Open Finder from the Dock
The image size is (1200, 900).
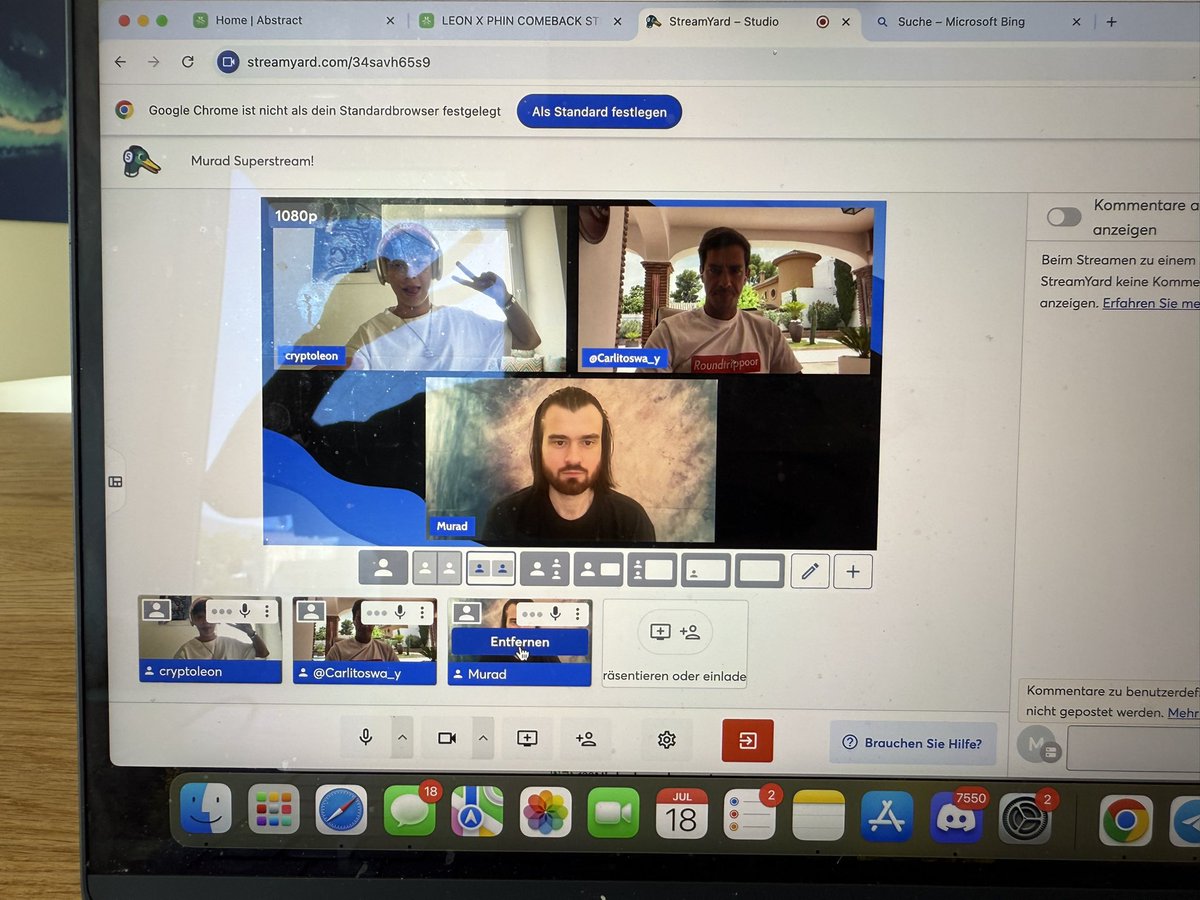coord(206,809)
